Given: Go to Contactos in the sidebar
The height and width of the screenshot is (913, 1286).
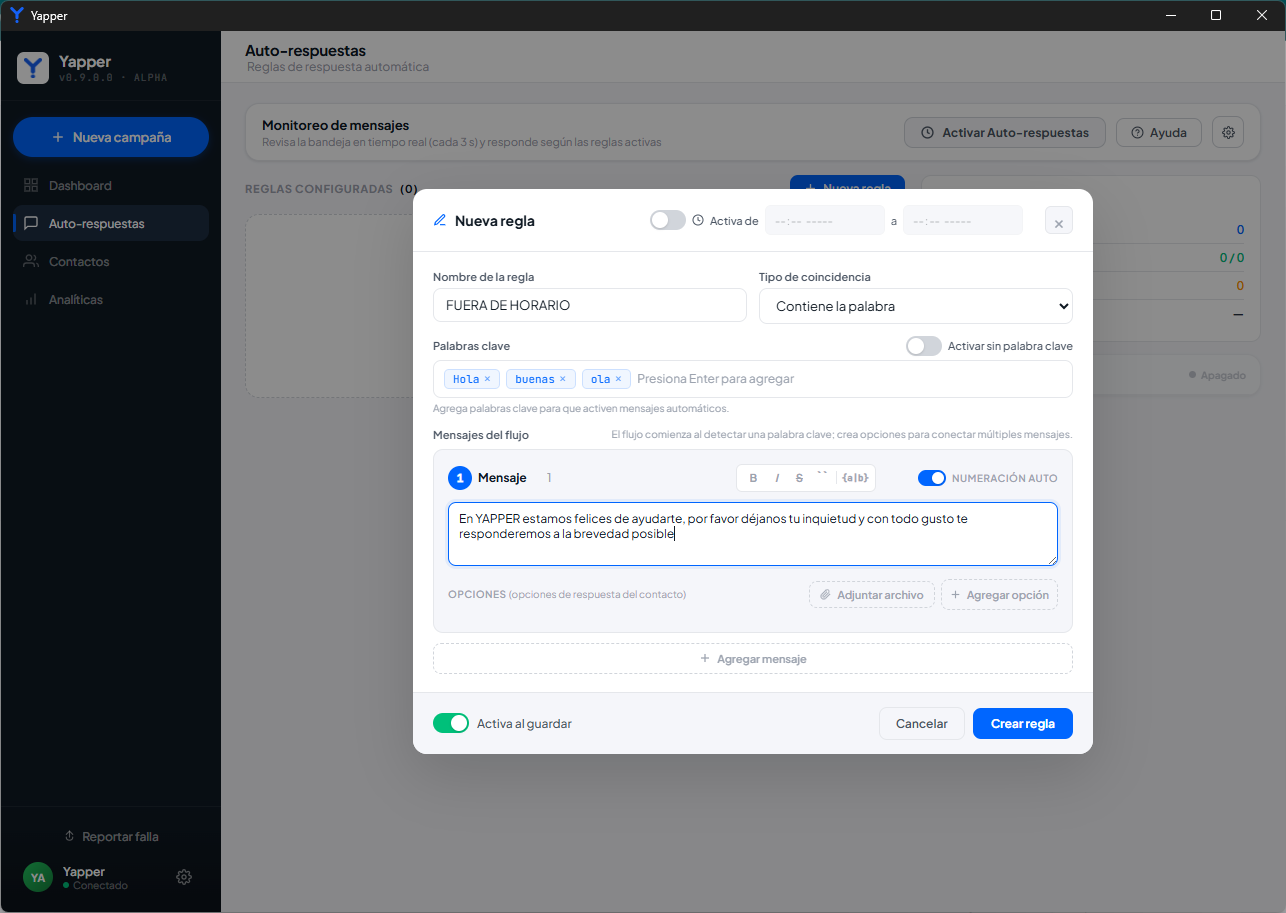Looking at the screenshot, I should 110,262.
